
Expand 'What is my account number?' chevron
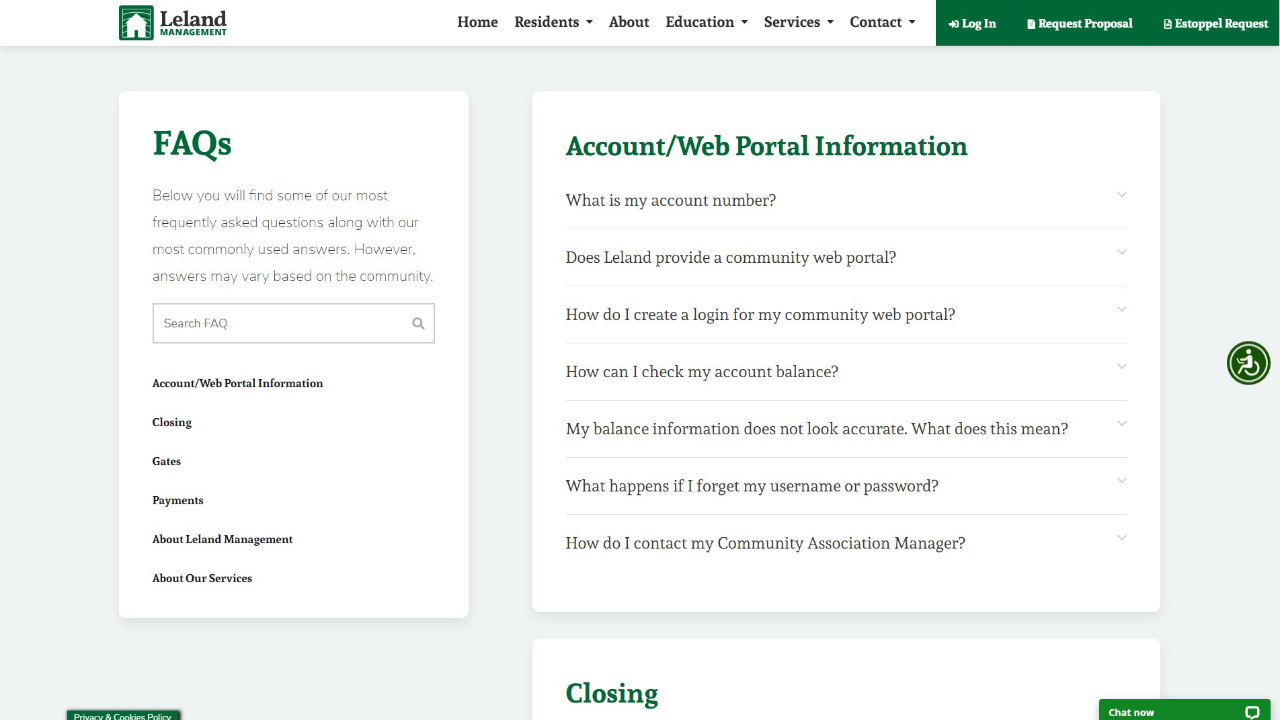(1121, 195)
